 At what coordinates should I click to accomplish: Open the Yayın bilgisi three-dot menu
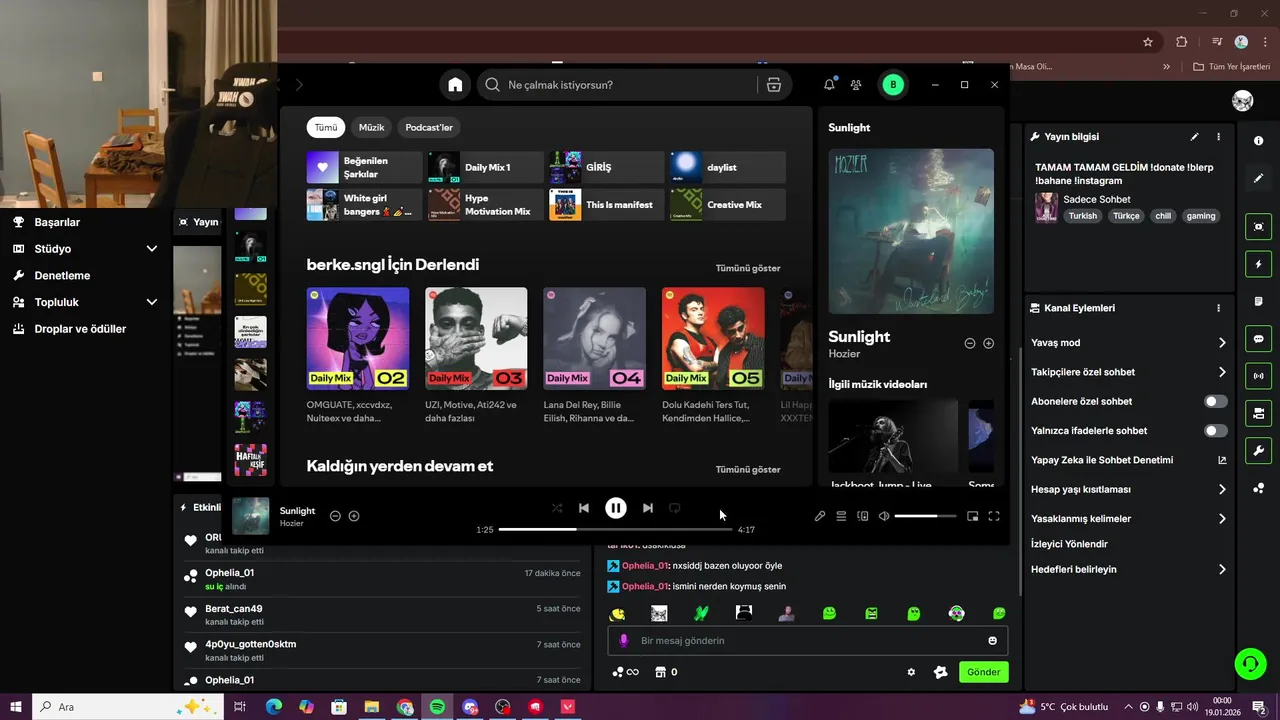point(1218,136)
